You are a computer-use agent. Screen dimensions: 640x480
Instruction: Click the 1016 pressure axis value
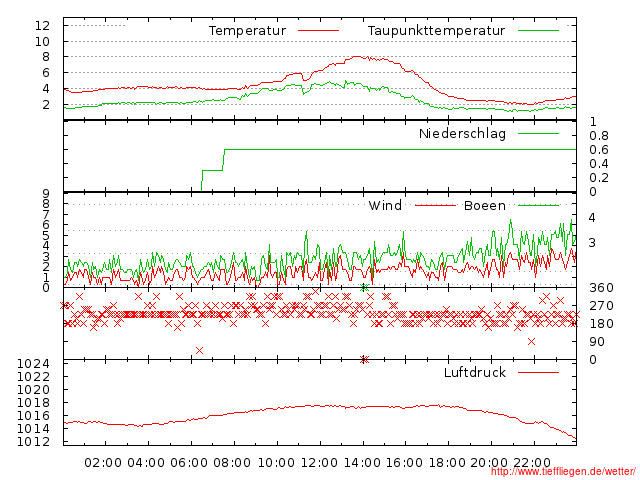pyautogui.click(x=33, y=416)
